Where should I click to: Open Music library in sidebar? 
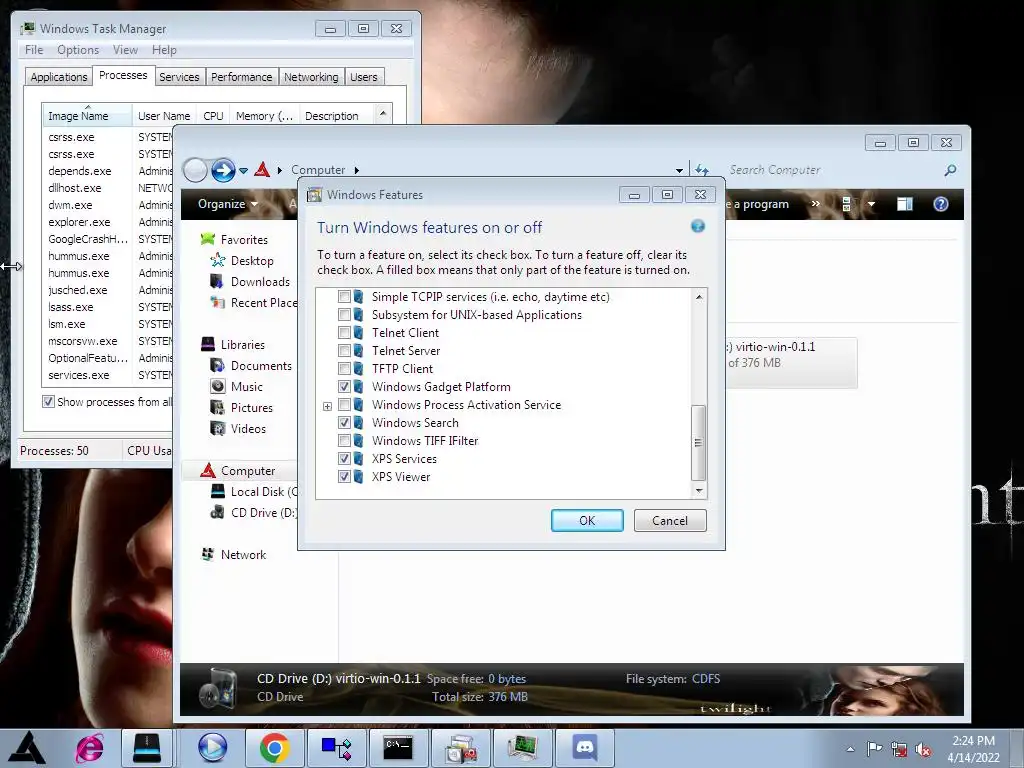[246, 387]
